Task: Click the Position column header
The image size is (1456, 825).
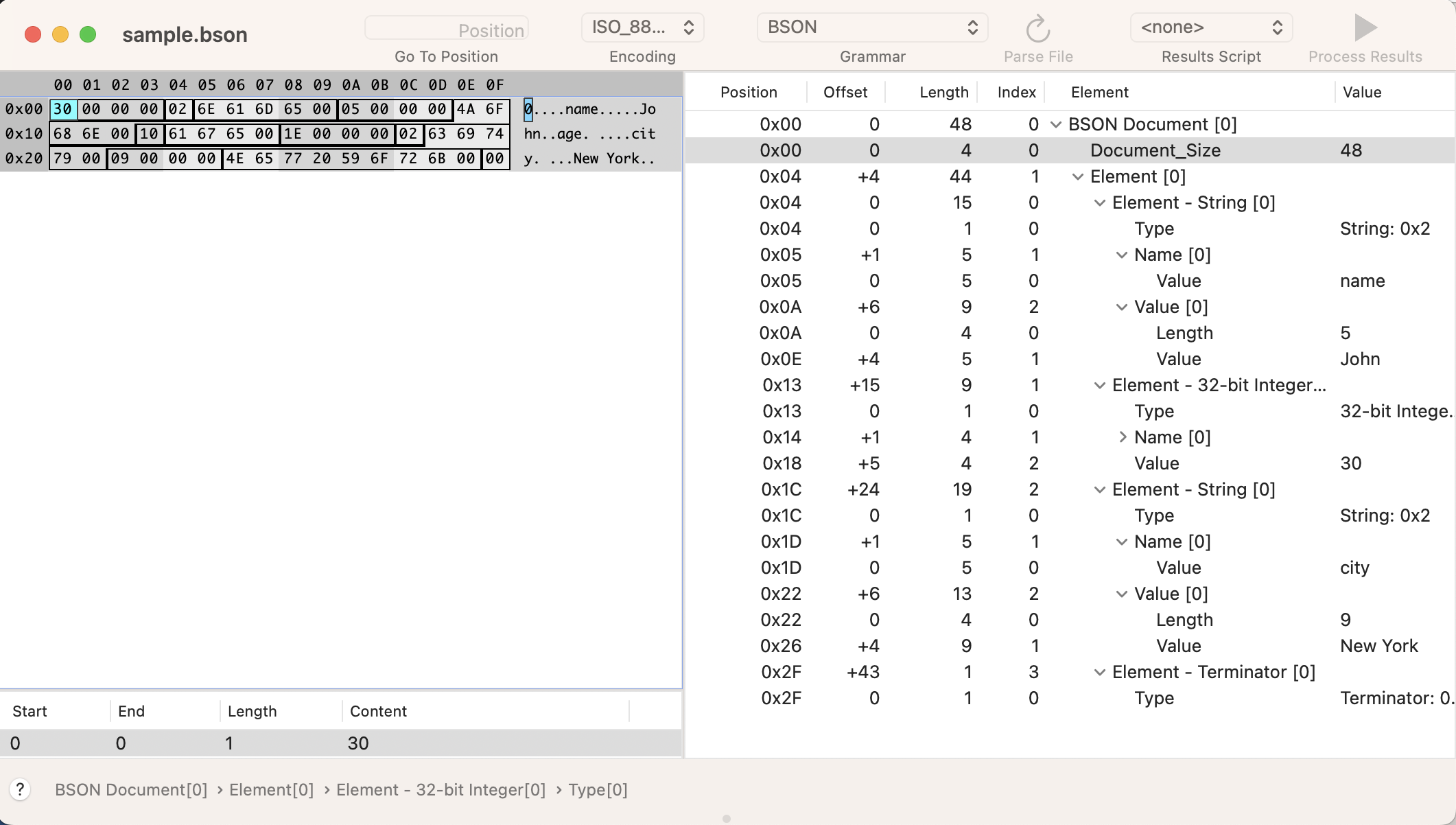Action: tap(749, 92)
